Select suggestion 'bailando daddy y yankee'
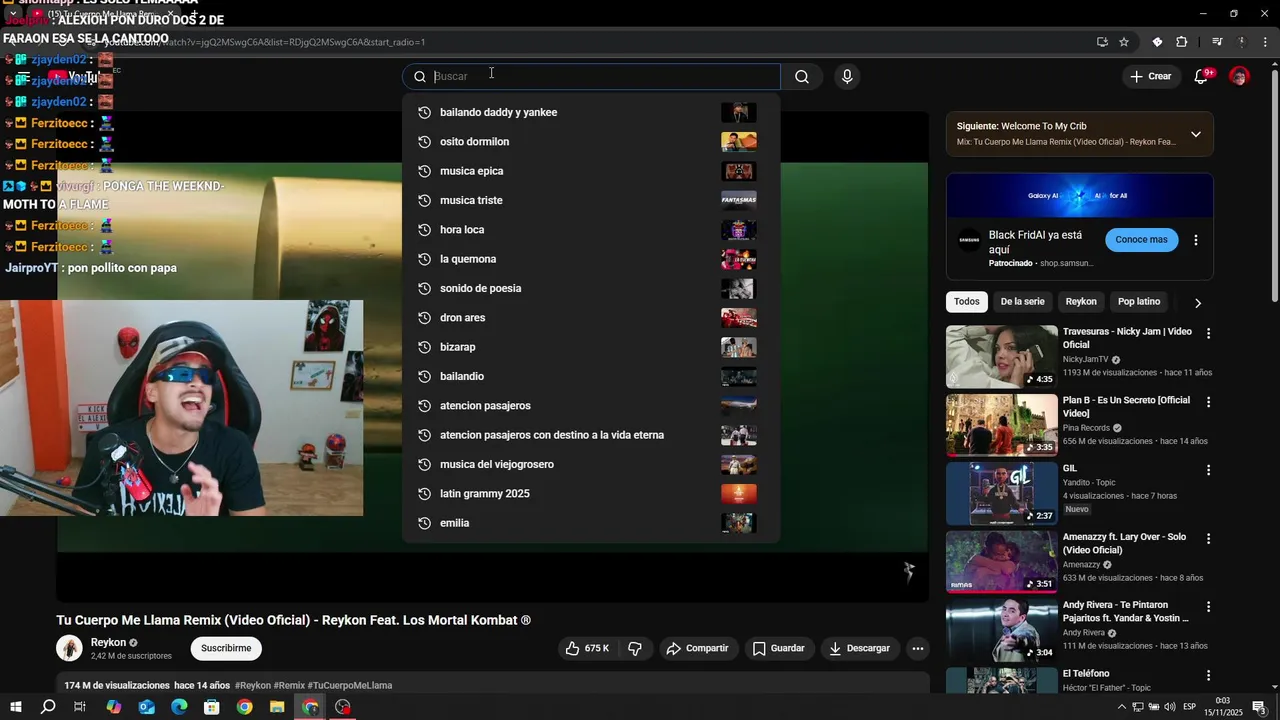The width and height of the screenshot is (1280, 720). point(591,112)
